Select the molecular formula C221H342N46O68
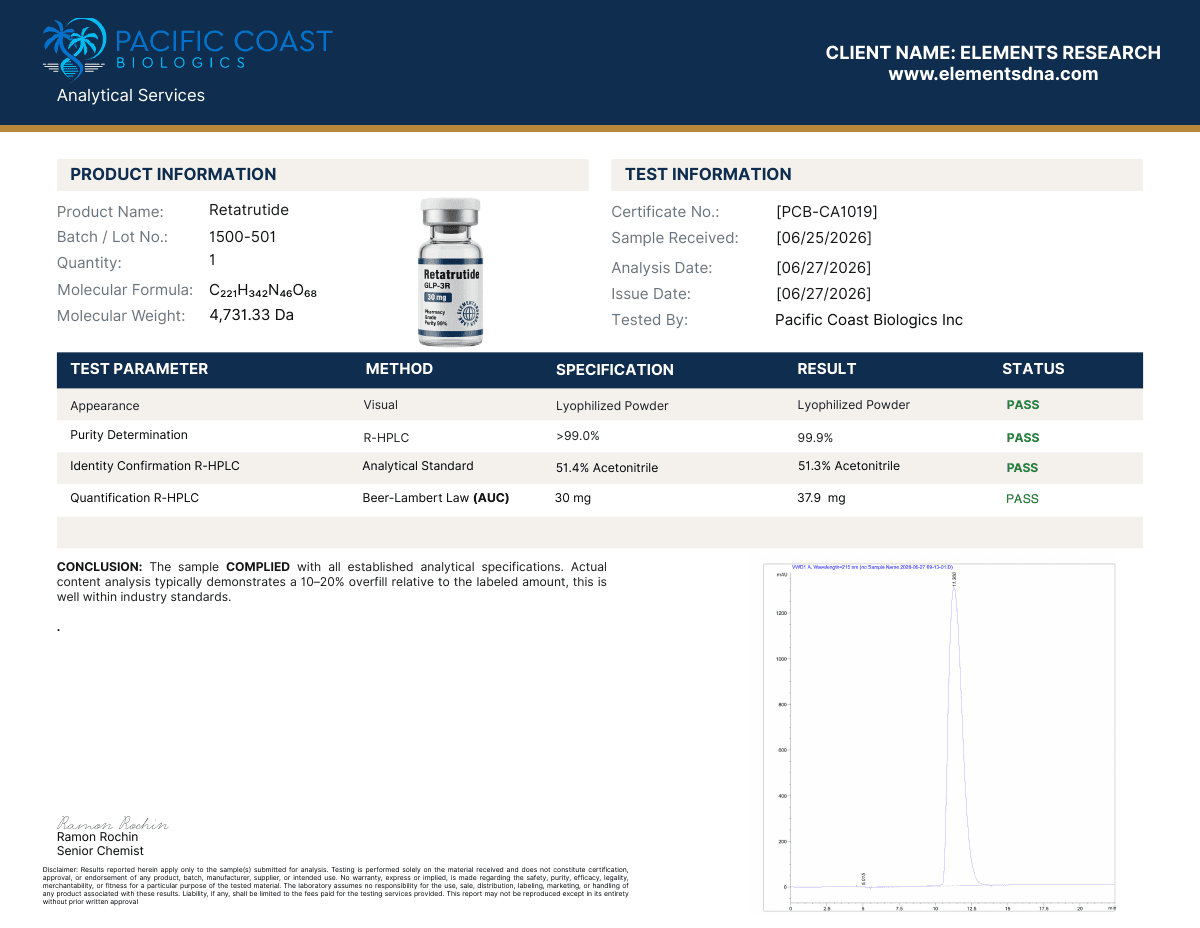This screenshot has height=928, width=1200. (263, 290)
